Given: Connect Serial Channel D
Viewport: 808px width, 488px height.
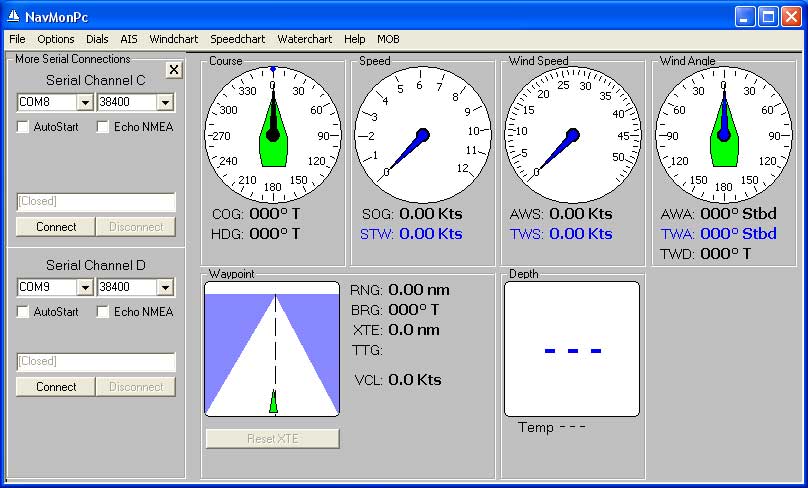Looking at the screenshot, I should 56,387.
